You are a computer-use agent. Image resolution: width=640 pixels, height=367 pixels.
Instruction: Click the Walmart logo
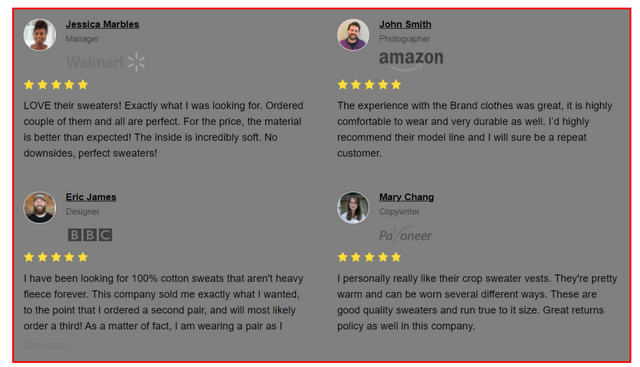pyautogui.click(x=105, y=62)
